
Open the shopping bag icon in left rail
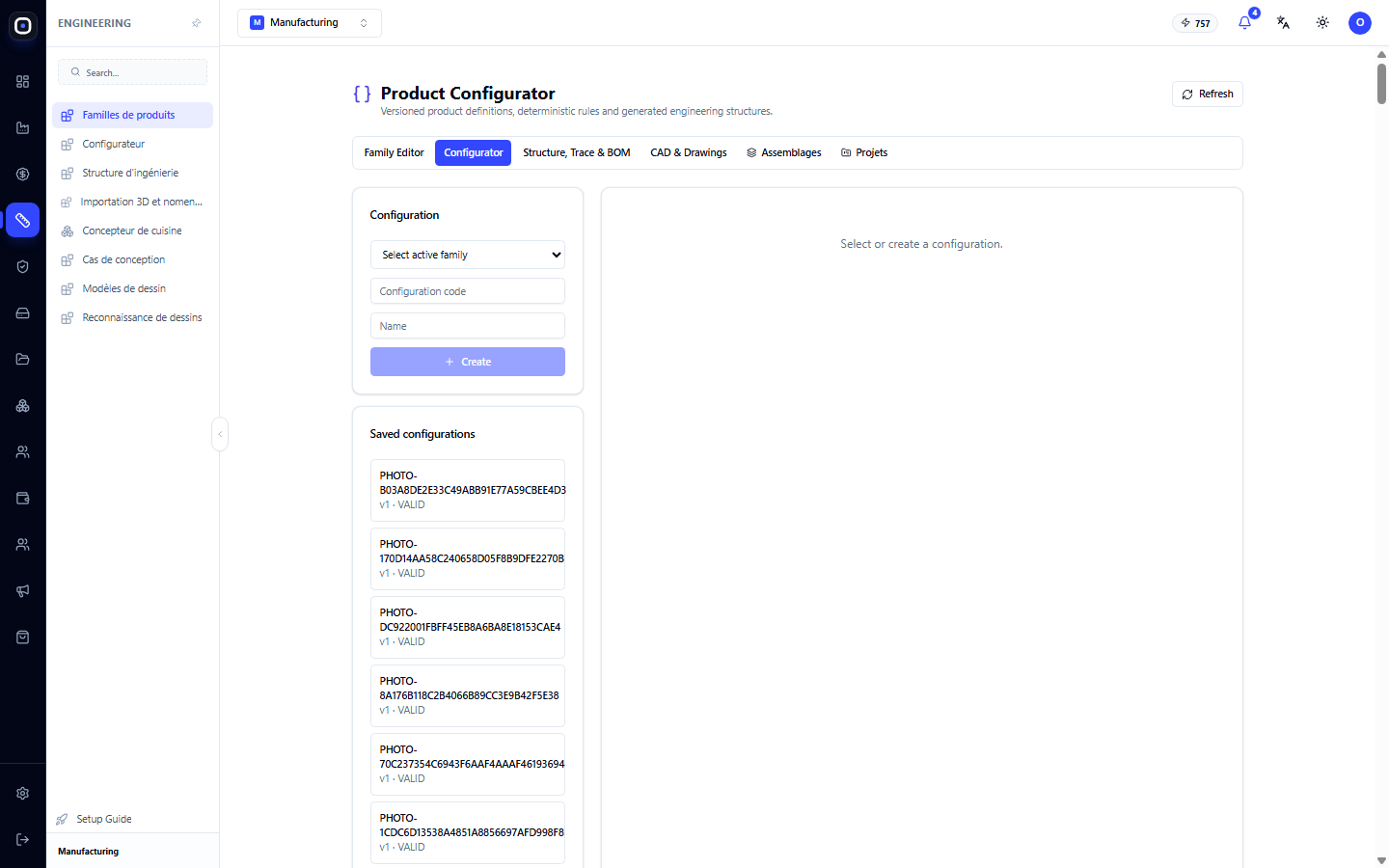pyautogui.click(x=23, y=637)
